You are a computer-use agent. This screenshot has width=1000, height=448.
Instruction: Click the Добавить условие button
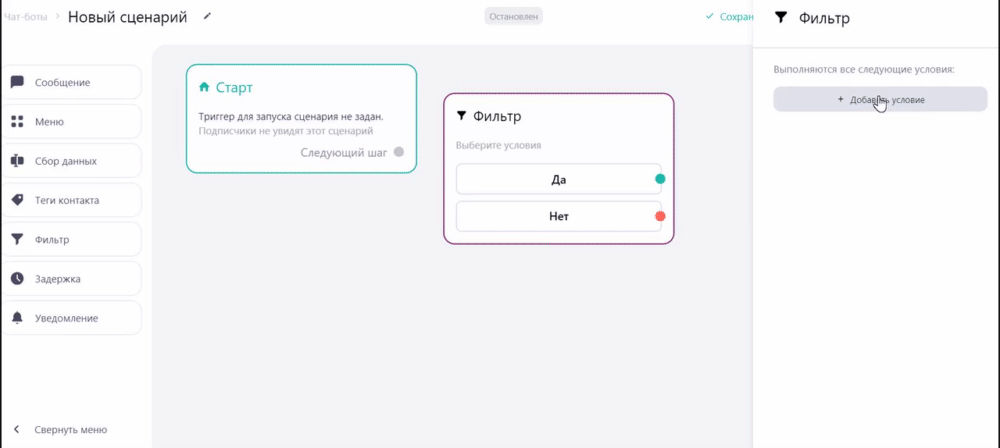point(880,100)
